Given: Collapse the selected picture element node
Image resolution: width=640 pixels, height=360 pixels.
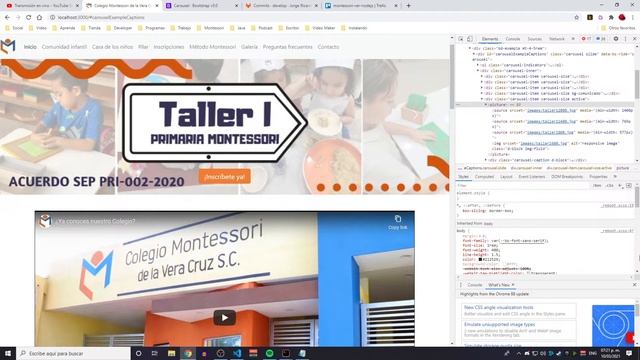Looking at the screenshot, I should tap(486, 104).
